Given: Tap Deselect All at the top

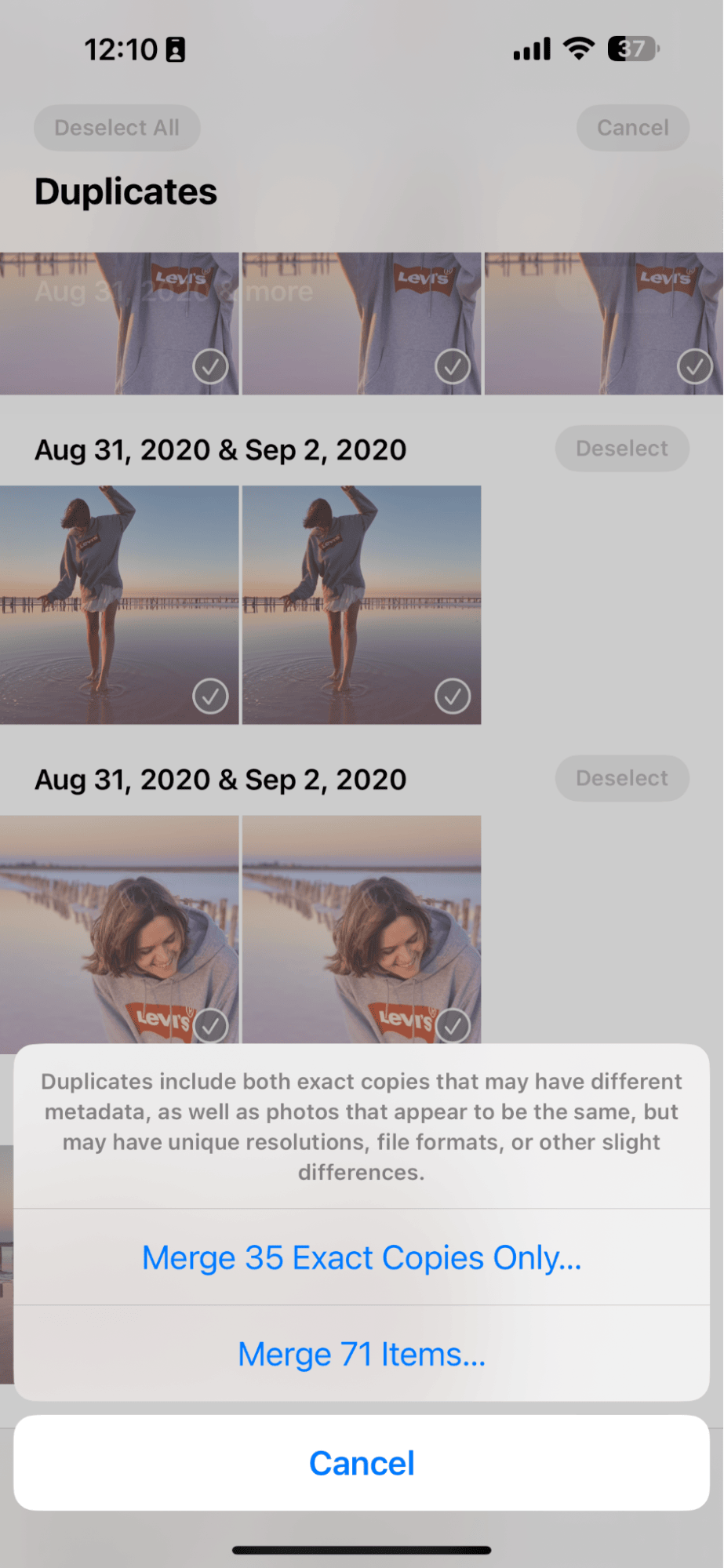Looking at the screenshot, I should (117, 128).
